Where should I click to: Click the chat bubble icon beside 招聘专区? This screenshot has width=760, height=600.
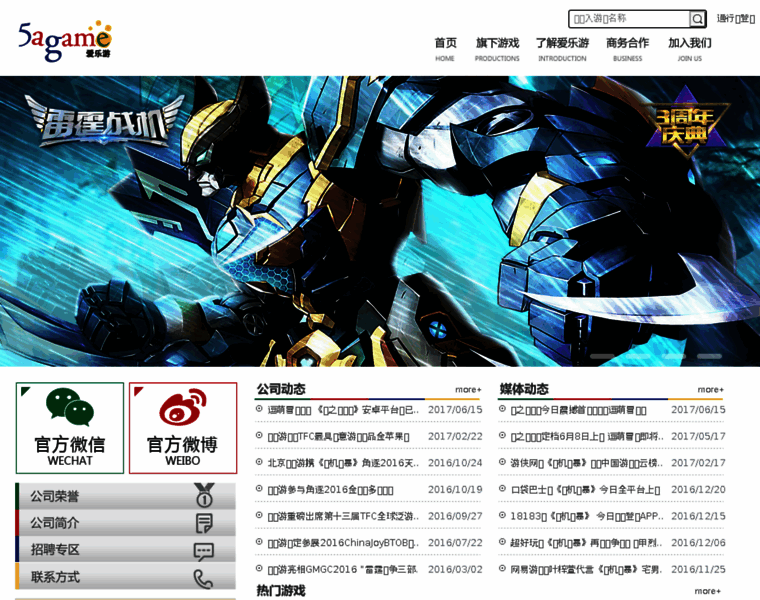click(204, 552)
